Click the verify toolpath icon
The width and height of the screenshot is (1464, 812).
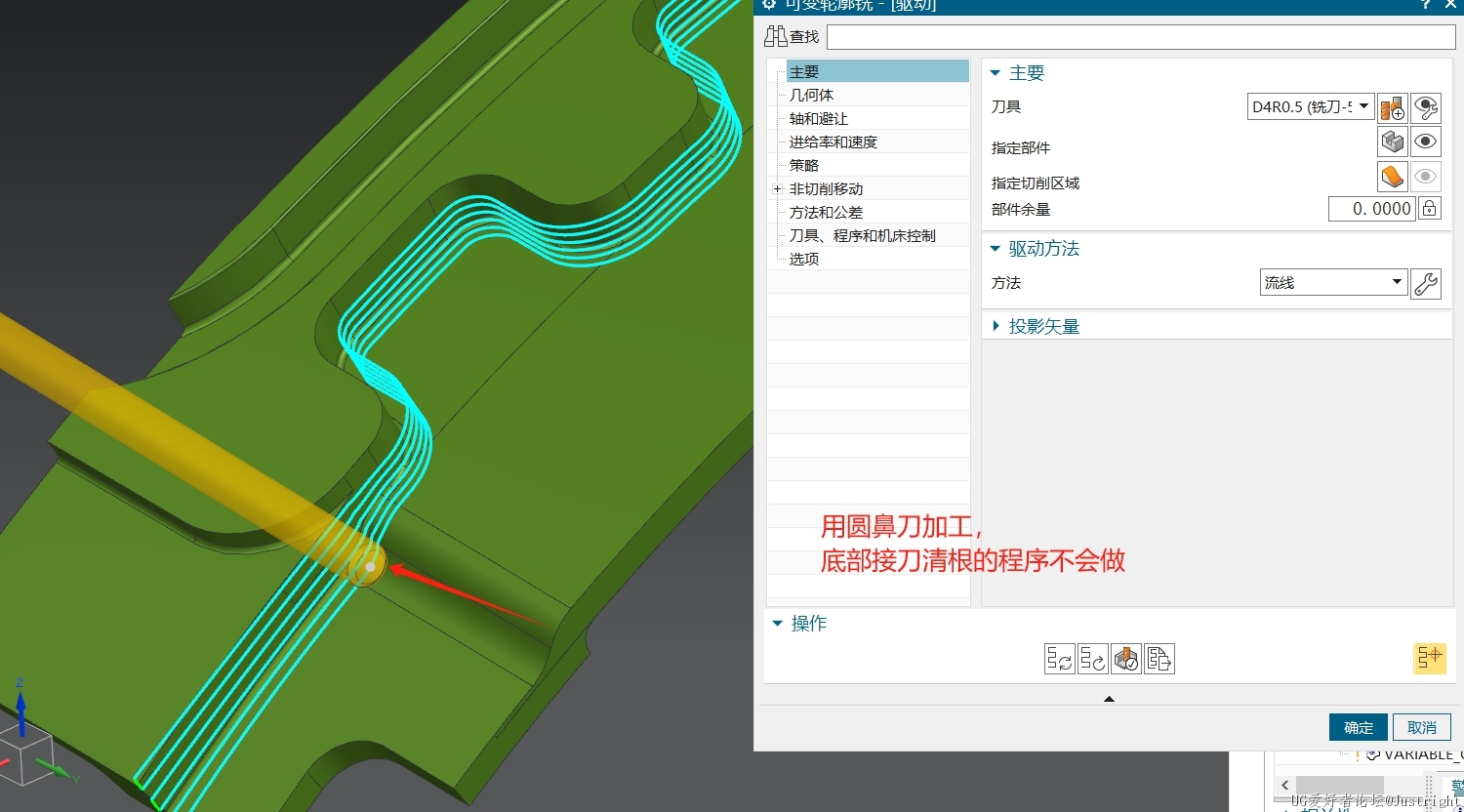point(1126,659)
